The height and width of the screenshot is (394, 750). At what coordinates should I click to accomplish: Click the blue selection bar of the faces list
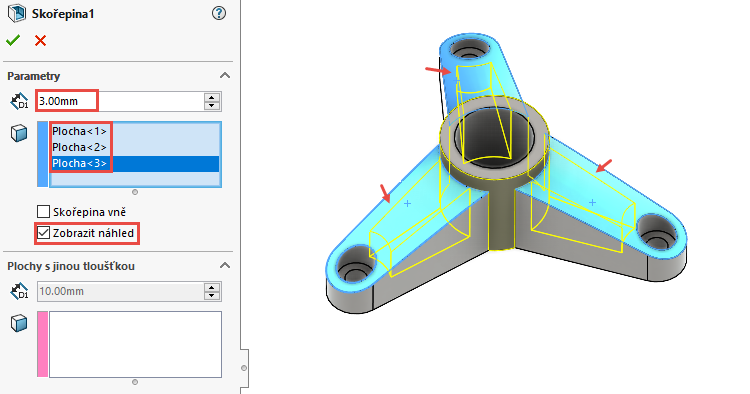pos(43,154)
